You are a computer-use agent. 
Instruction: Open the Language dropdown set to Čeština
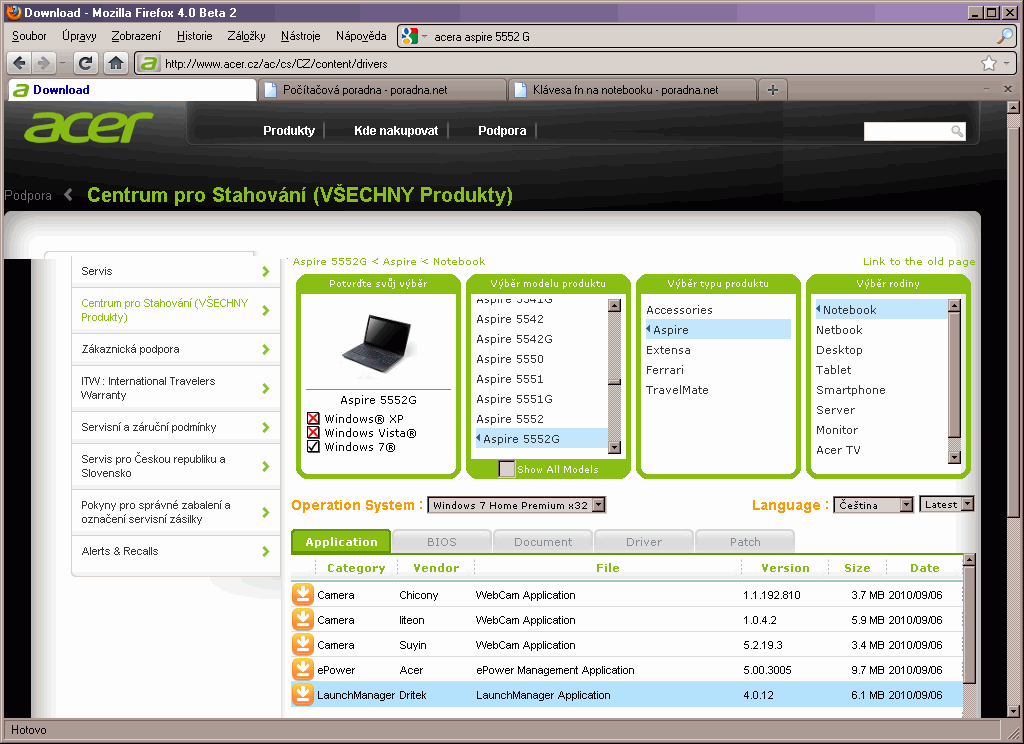[873, 505]
